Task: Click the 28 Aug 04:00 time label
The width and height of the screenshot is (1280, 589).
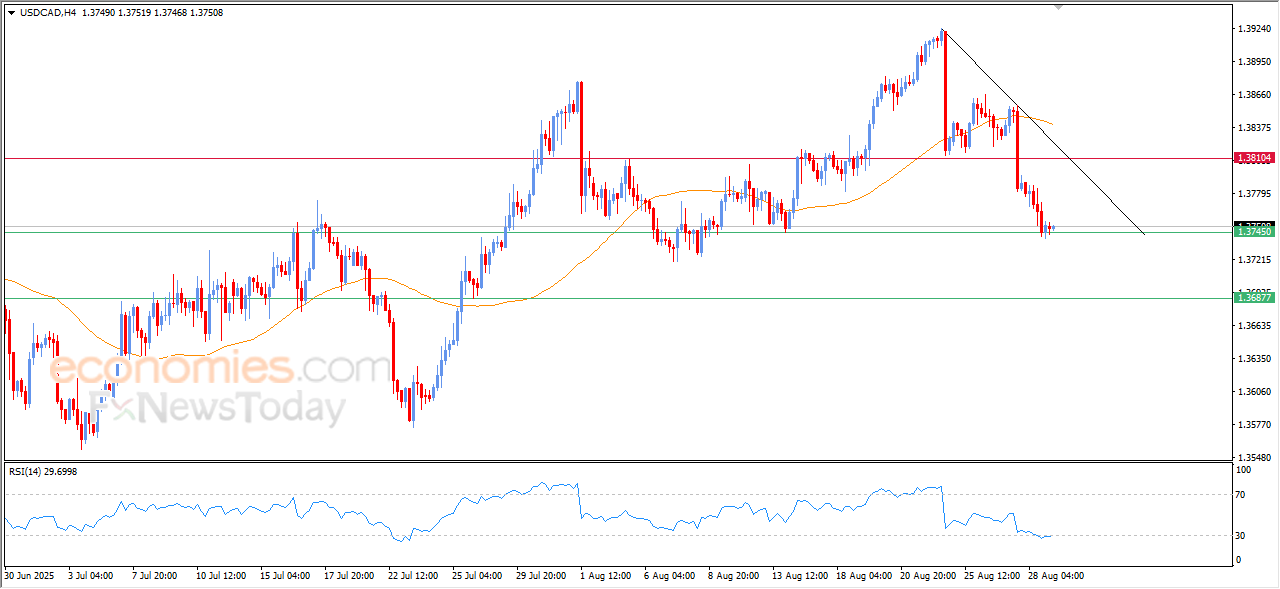Action: 1057,576
